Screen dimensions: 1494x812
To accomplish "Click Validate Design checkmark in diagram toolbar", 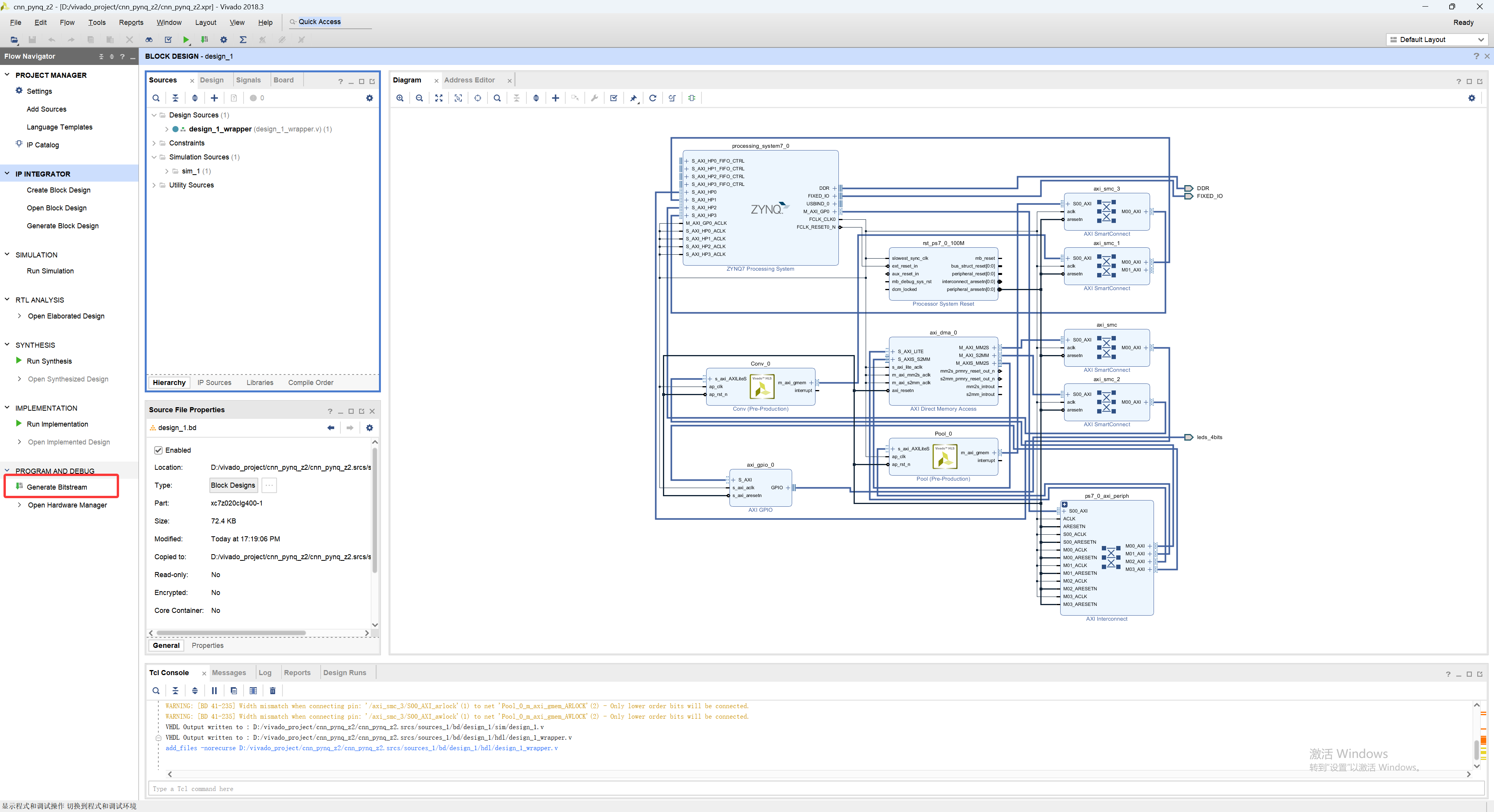I will [x=614, y=98].
